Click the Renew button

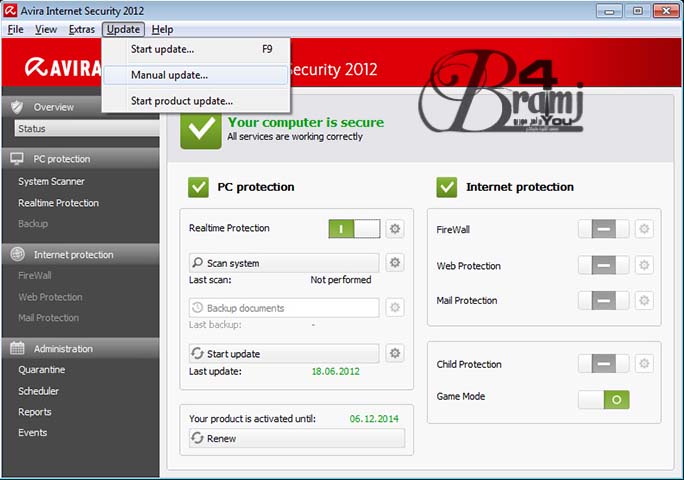pyautogui.click(x=297, y=438)
